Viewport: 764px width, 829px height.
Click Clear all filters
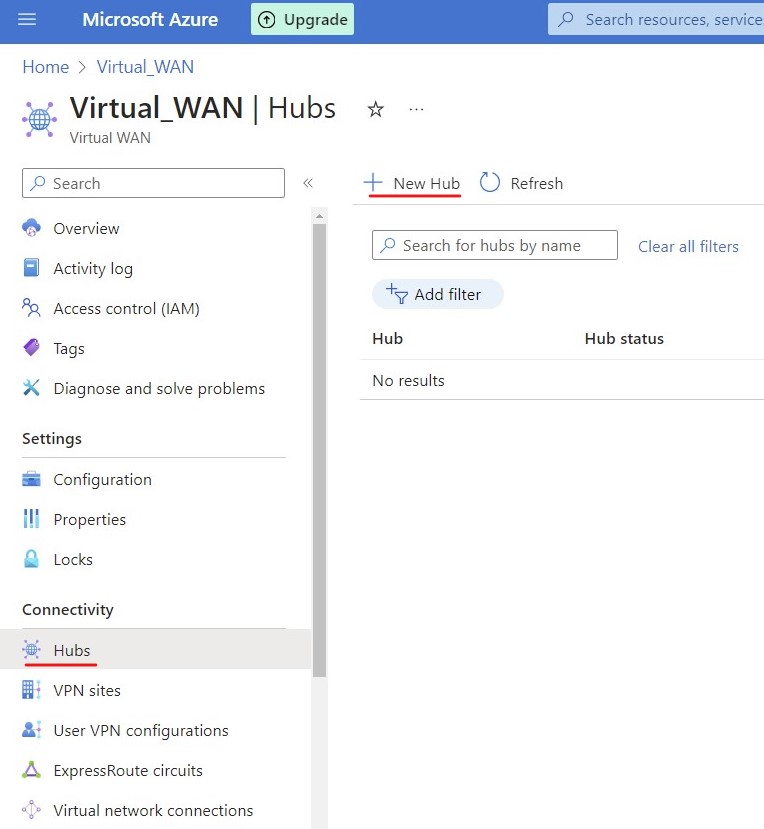[688, 246]
